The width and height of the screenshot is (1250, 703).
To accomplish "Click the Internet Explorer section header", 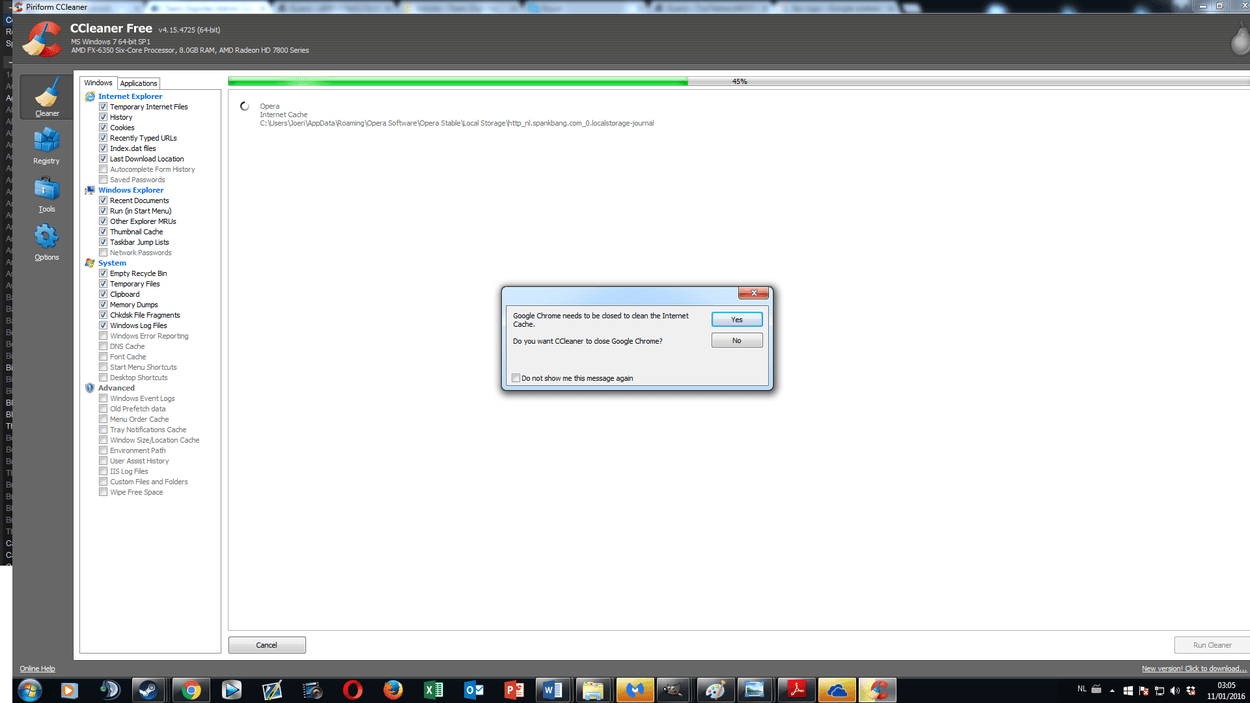I will [x=130, y=96].
